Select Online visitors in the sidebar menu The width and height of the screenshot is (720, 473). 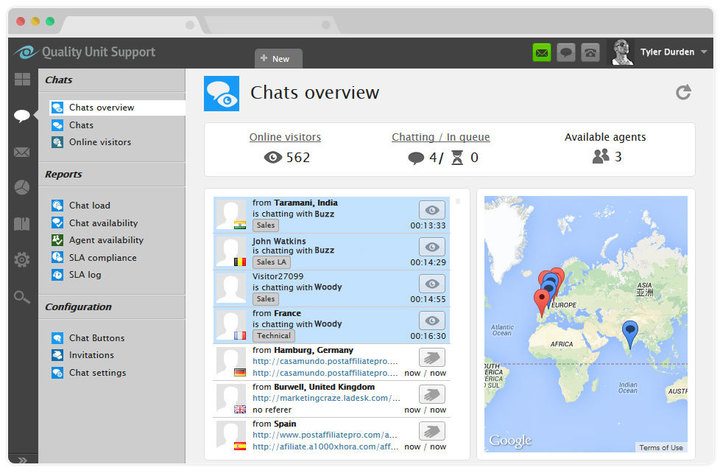[100, 142]
